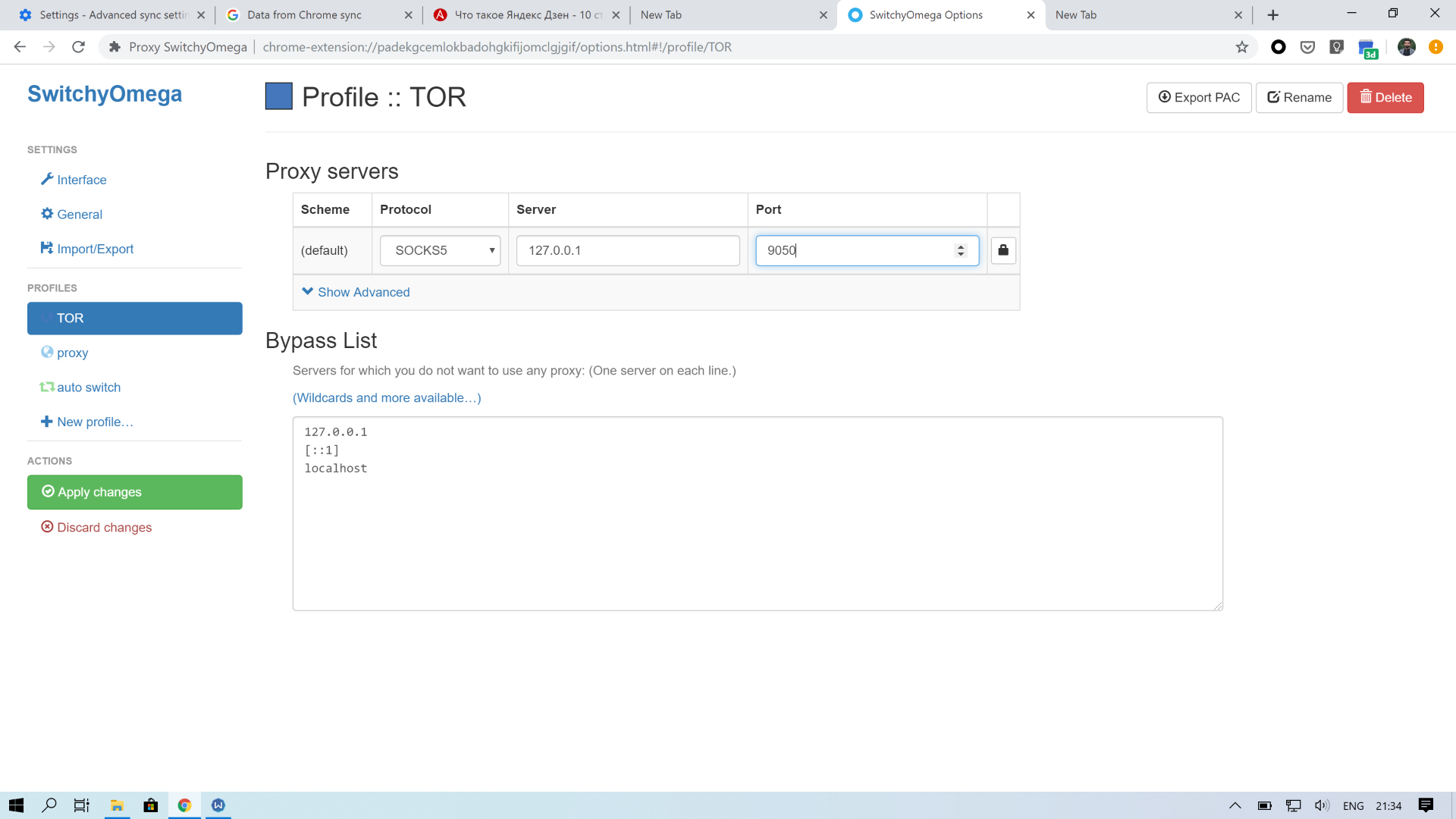Image resolution: width=1456 pixels, height=819 pixels.
Task: Open a new browser tab
Action: point(1273,15)
